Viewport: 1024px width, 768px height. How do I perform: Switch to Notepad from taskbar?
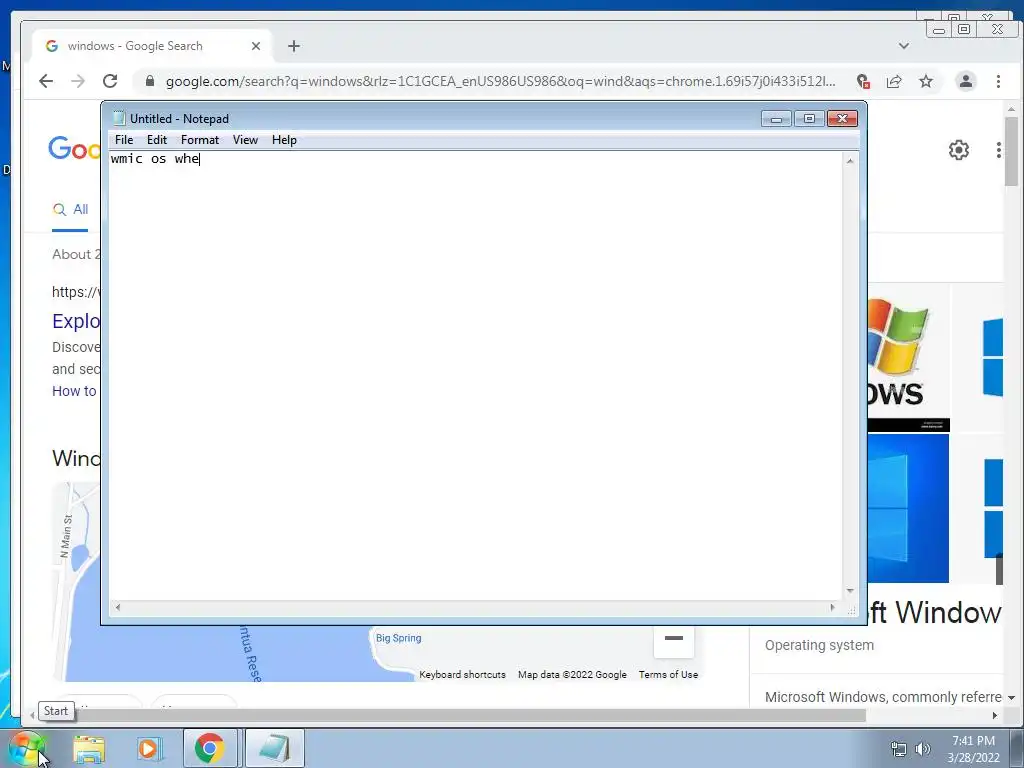[x=275, y=748]
